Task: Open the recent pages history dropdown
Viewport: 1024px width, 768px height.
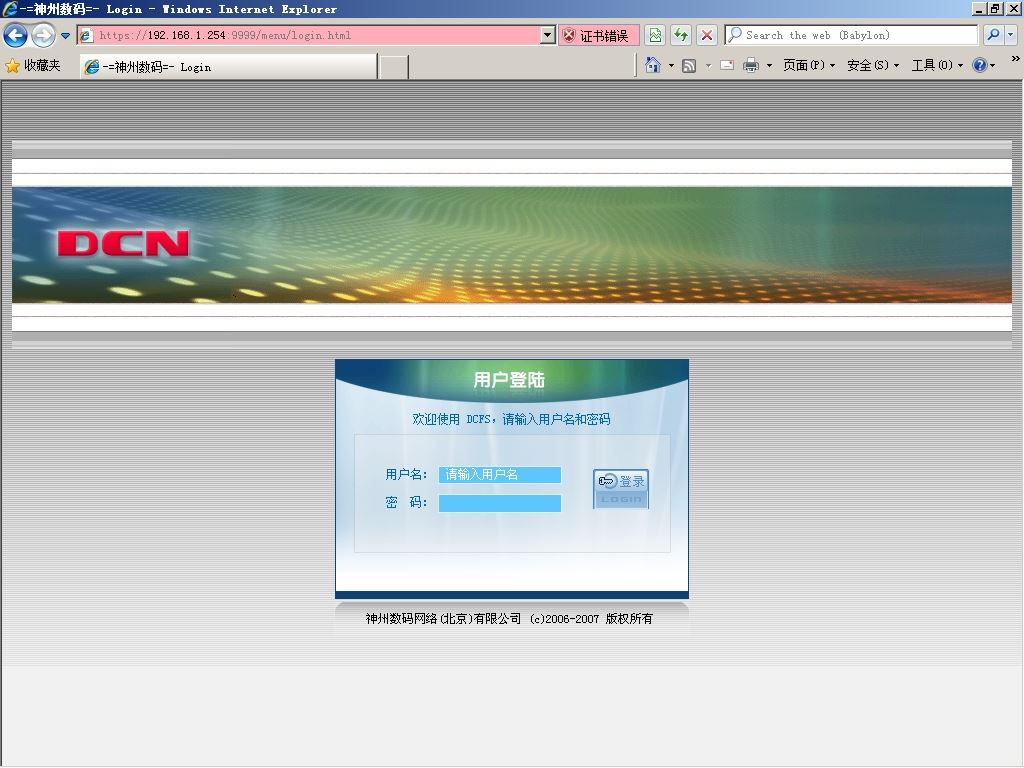Action: (x=65, y=36)
